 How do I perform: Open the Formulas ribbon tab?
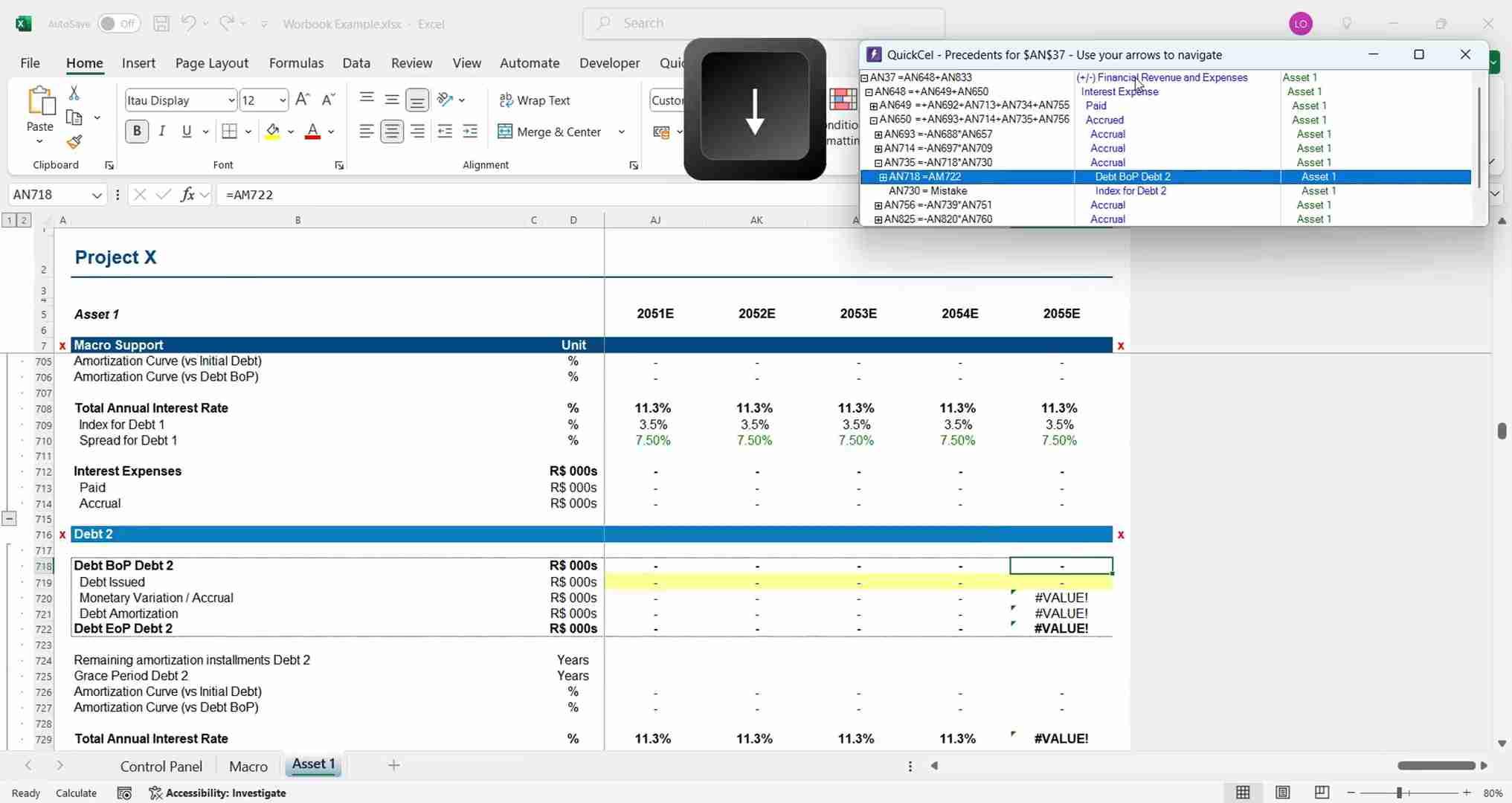pos(296,63)
